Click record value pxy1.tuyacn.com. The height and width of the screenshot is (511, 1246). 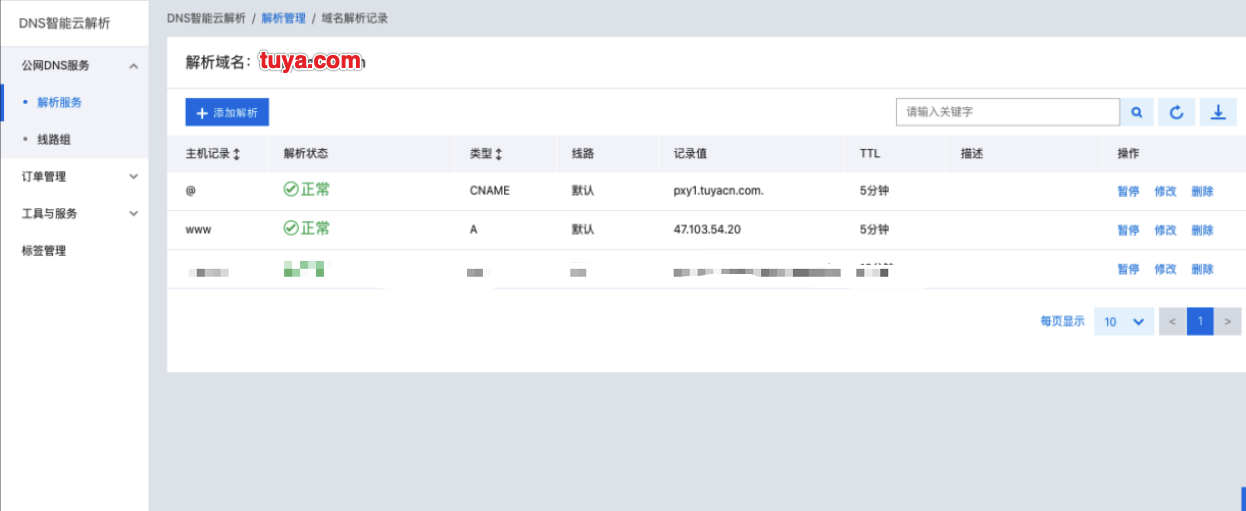coord(719,191)
